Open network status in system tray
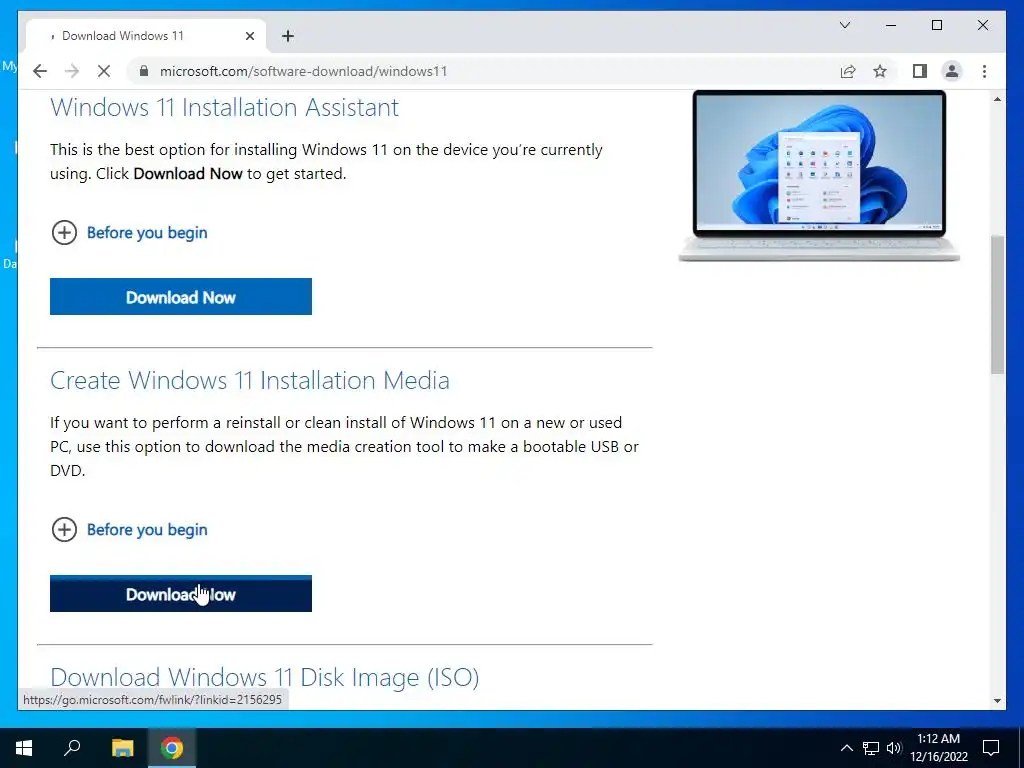The height and width of the screenshot is (768, 1024). click(871, 748)
